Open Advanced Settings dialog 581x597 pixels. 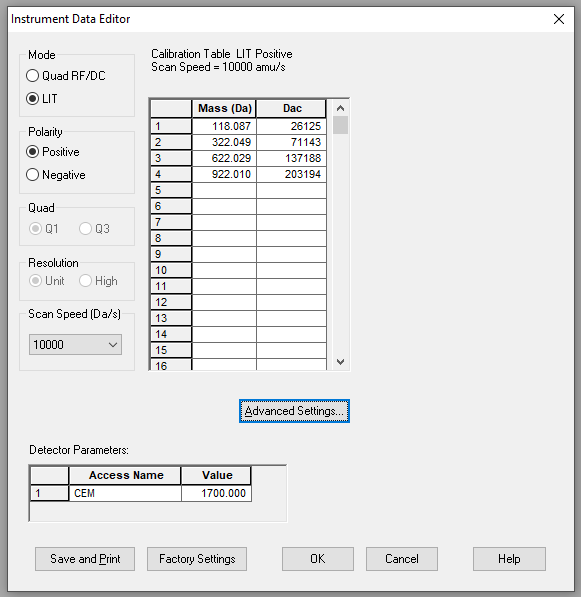coord(294,411)
